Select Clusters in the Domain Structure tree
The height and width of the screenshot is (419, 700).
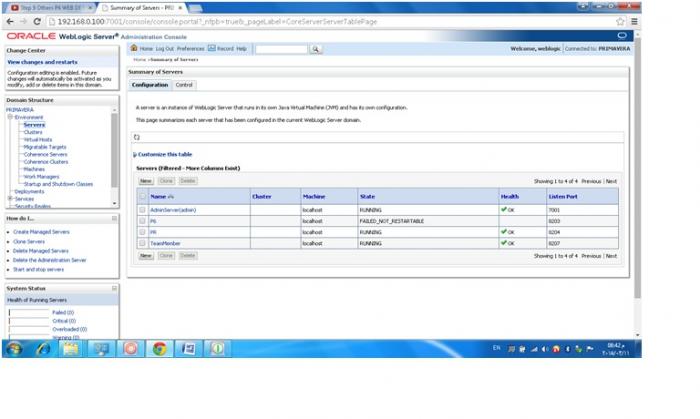33,132
